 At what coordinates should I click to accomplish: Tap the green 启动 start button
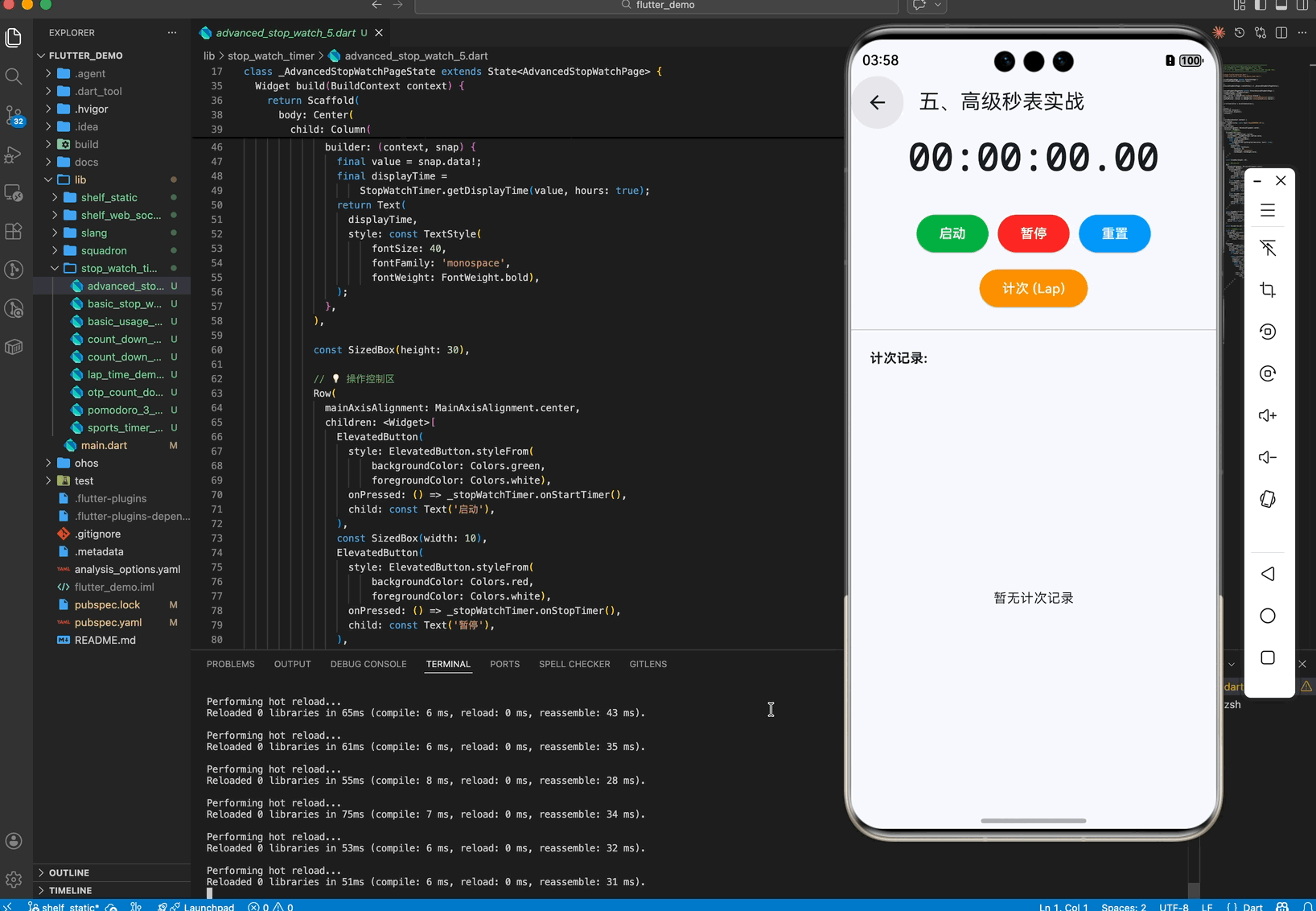point(952,233)
